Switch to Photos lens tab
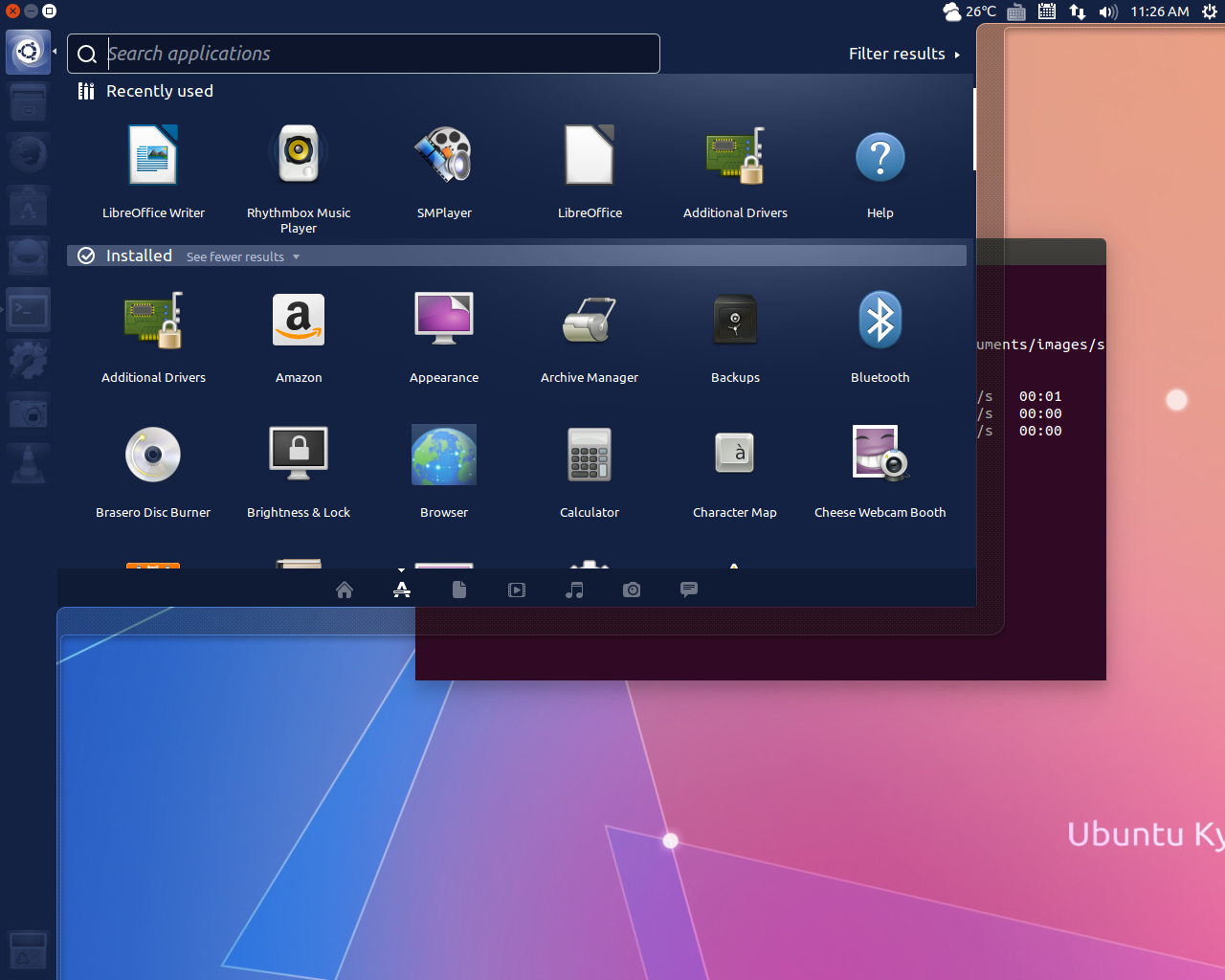 pos(632,590)
